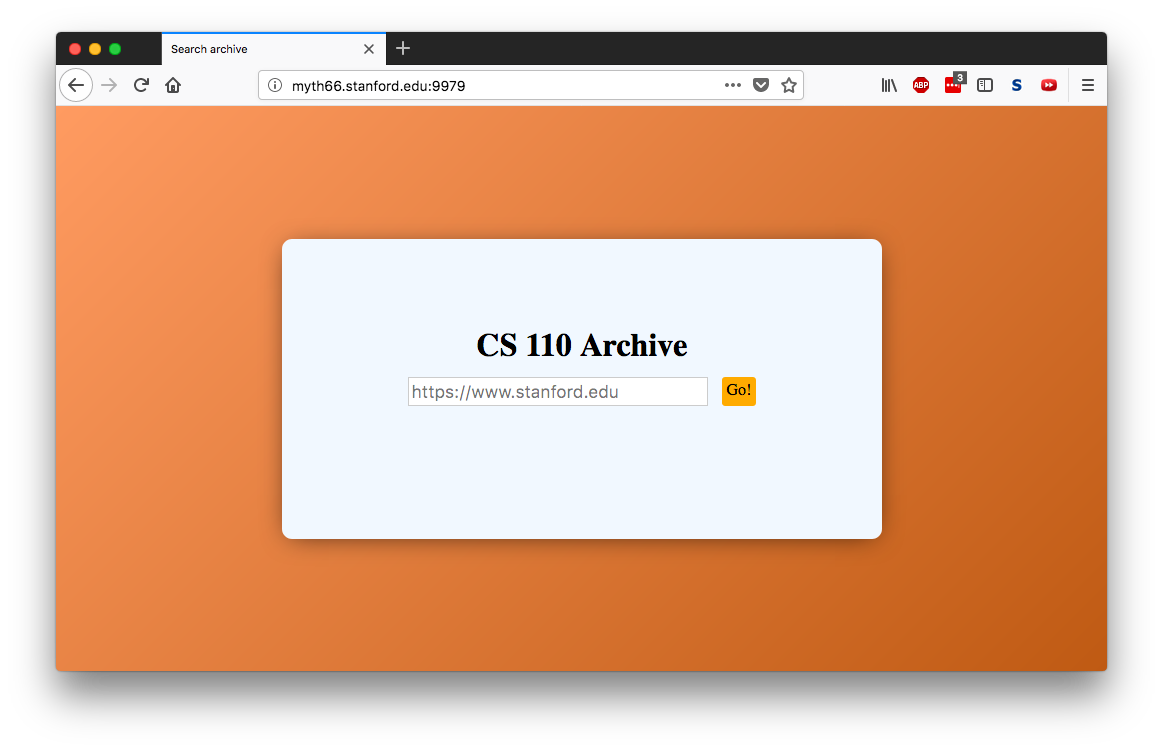Click the orange Go! button
This screenshot has height=751, width=1163.
click(x=739, y=391)
